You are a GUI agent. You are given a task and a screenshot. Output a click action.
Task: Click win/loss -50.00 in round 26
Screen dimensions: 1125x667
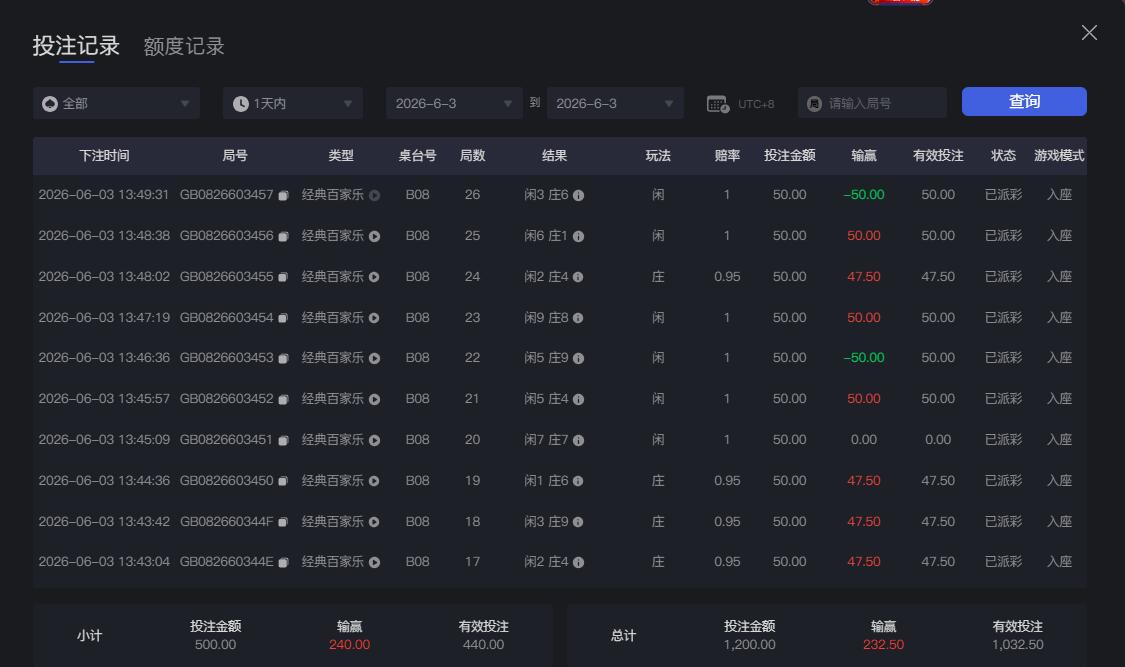864,194
